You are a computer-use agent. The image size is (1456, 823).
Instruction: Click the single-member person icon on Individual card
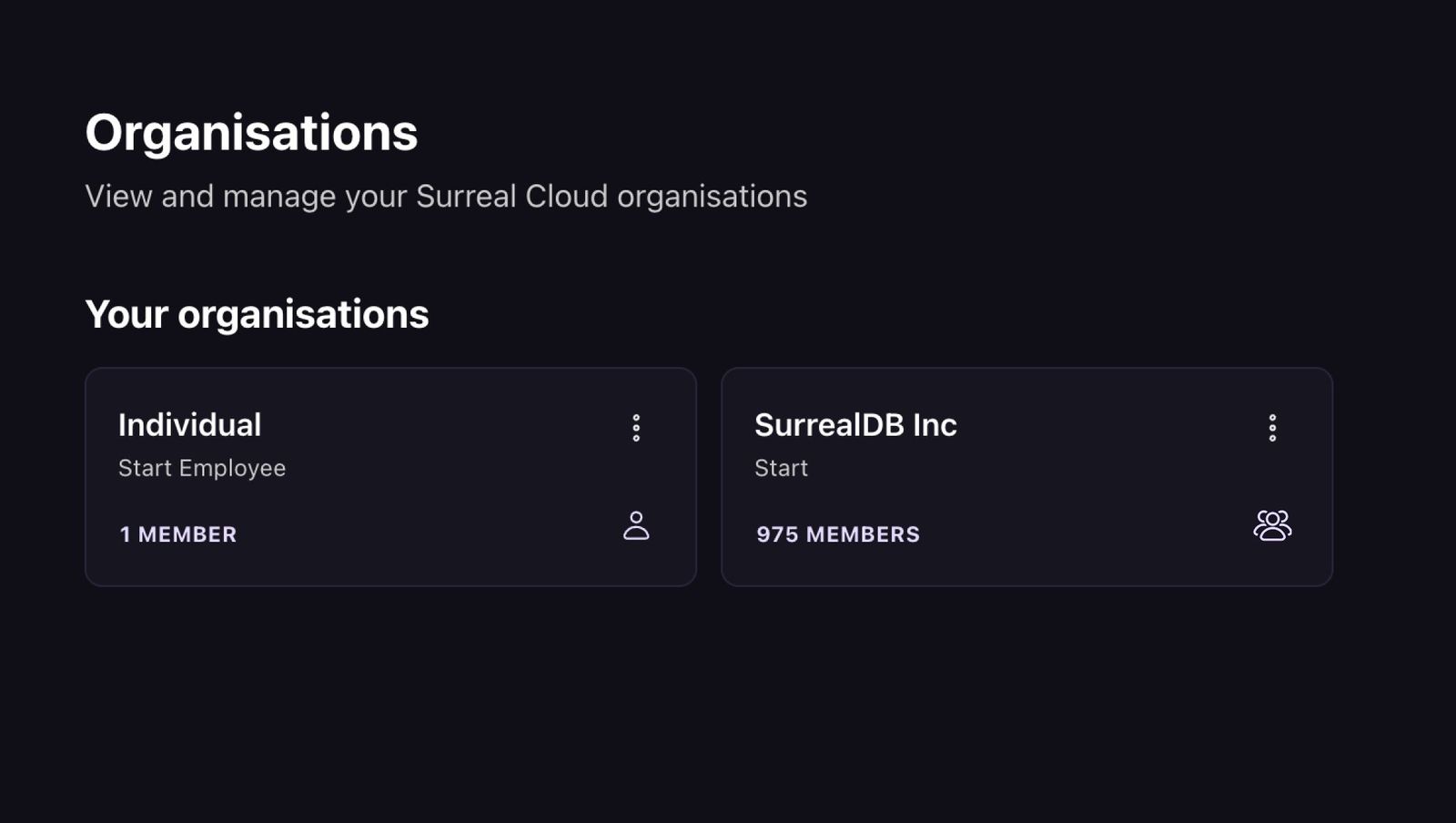click(636, 525)
